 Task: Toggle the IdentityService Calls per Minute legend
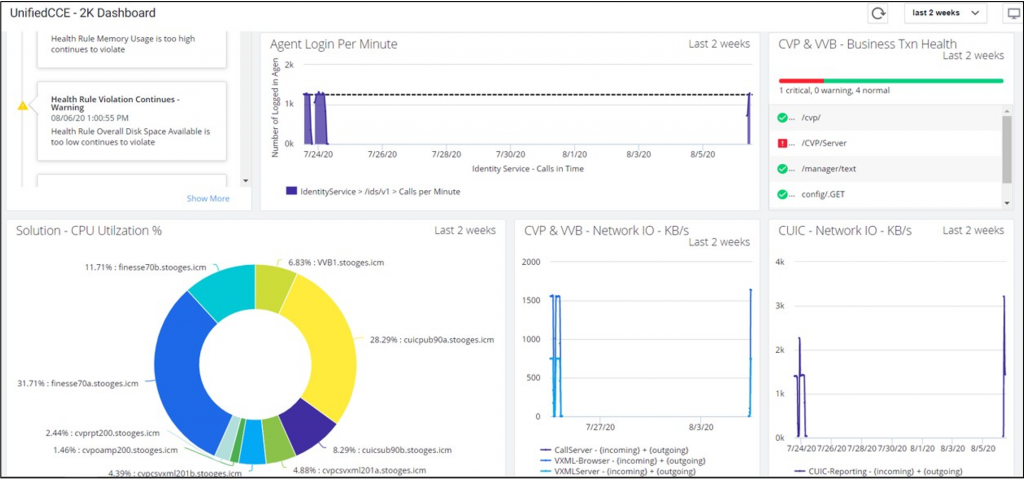[370, 190]
